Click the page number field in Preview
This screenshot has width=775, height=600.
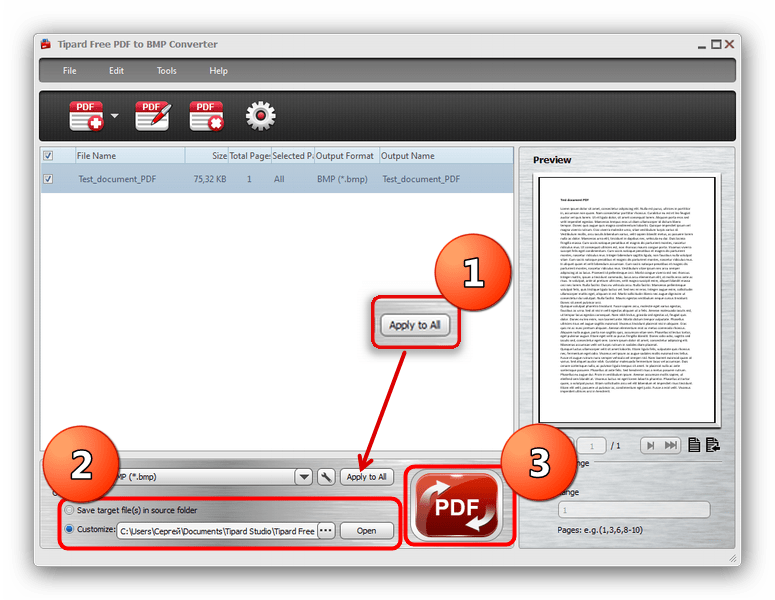(x=592, y=446)
